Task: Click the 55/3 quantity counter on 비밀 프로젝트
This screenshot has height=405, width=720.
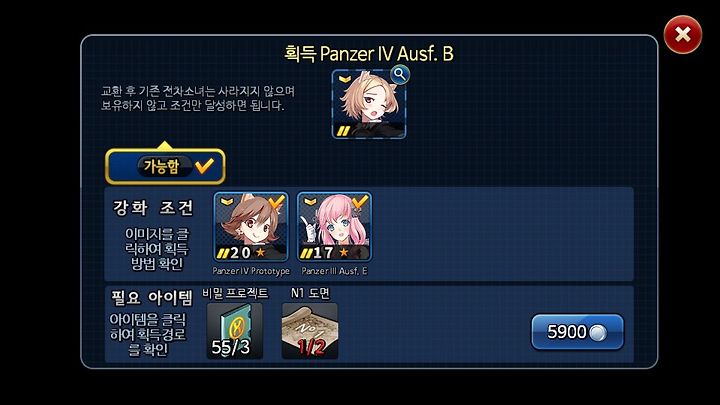Action: (231, 347)
